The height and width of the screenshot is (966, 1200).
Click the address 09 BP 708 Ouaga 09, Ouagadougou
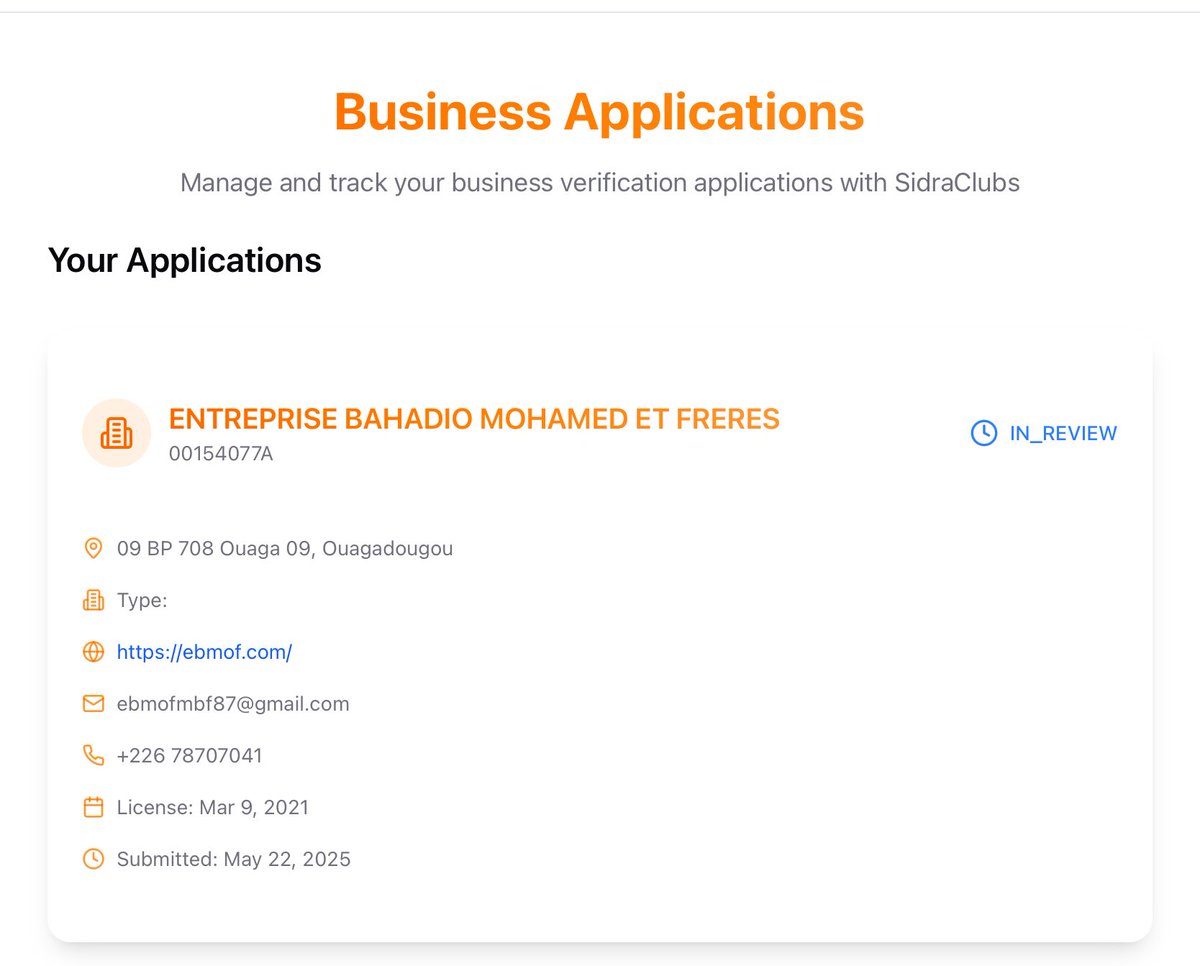click(x=285, y=548)
